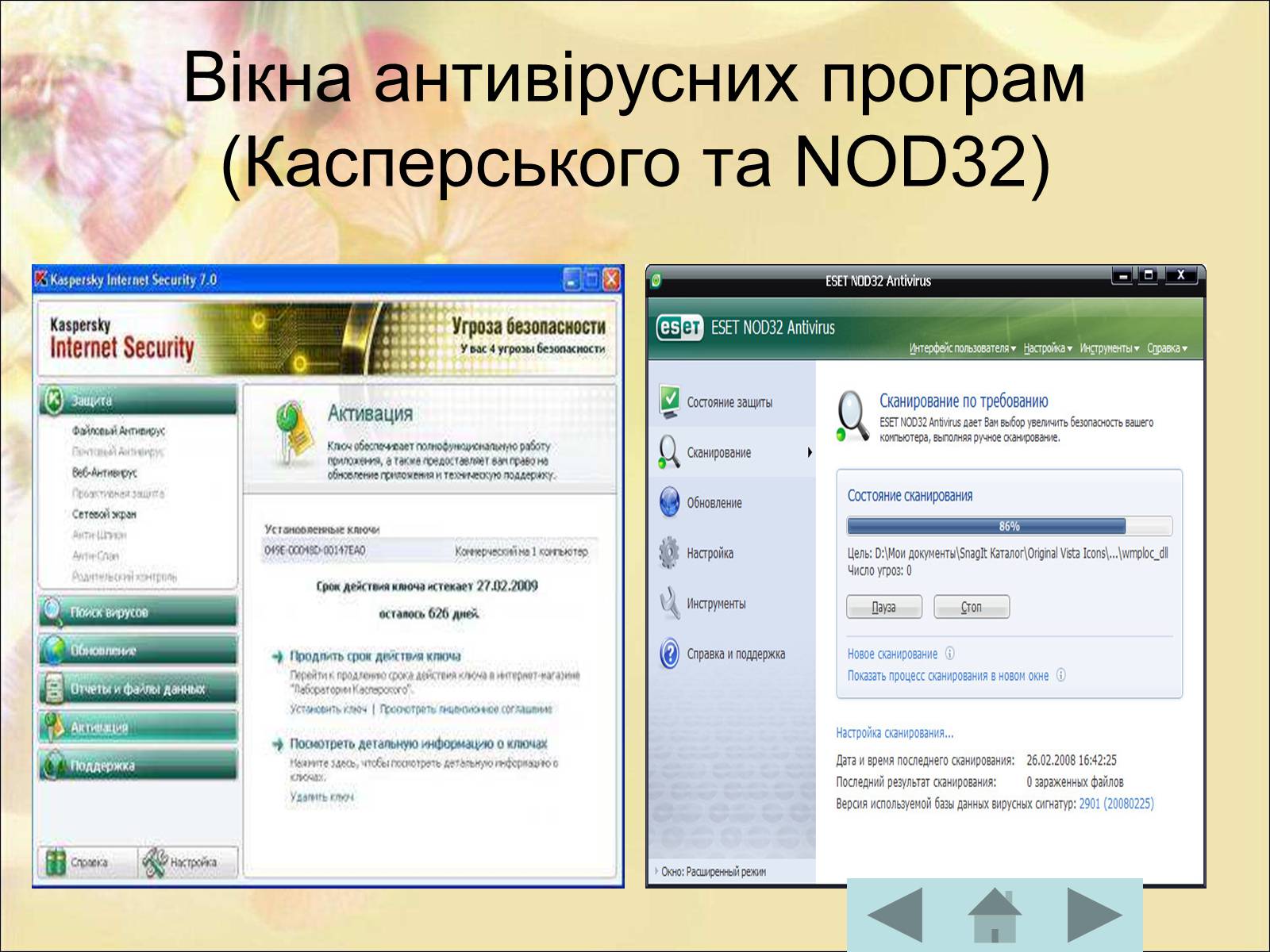The width and height of the screenshot is (1270, 952).
Task: Open Интерфейс пользователя dropdown menu
Action: tap(962, 348)
